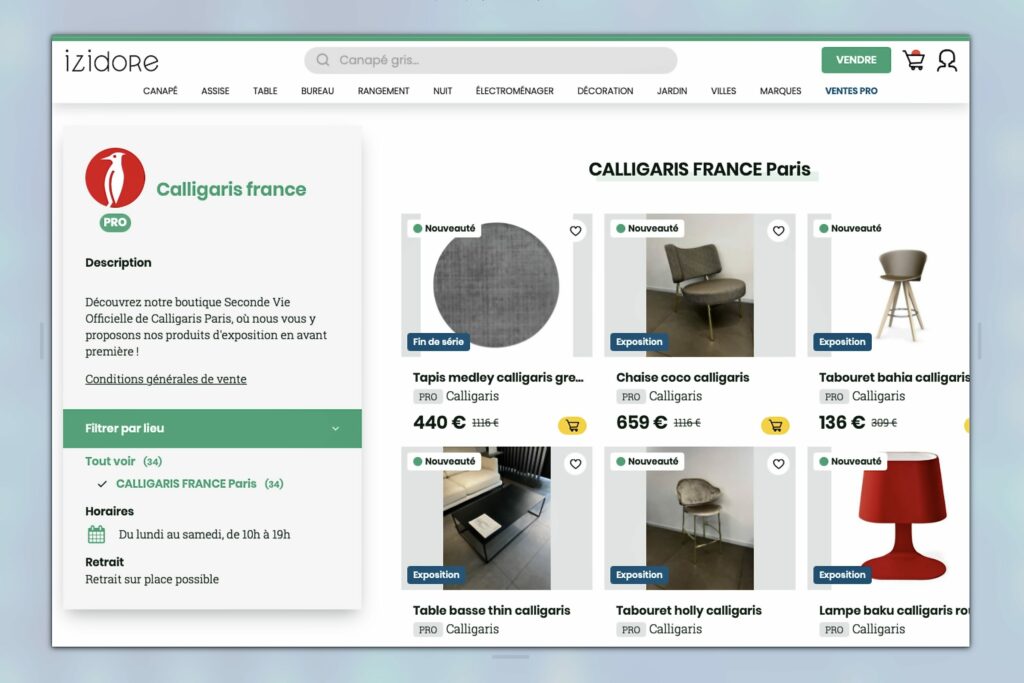Open the CANAPÉ category menu

tap(160, 91)
